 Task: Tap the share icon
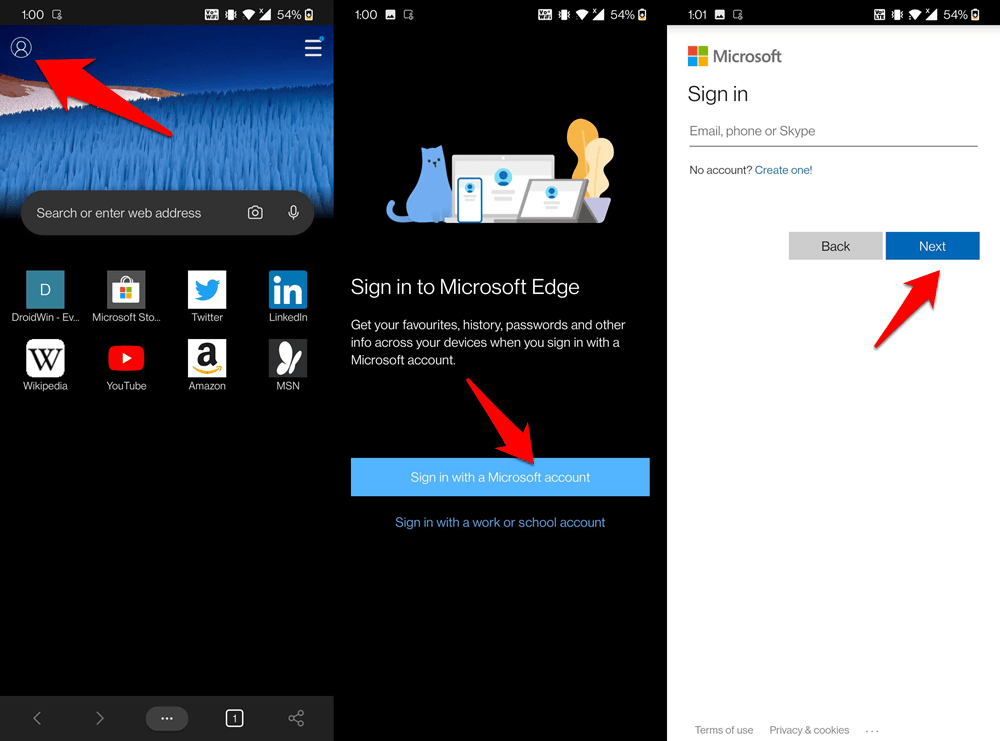click(x=296, y=718)
